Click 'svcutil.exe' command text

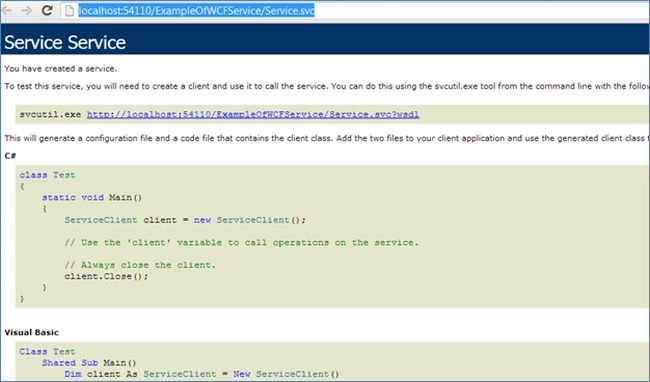pos(50,114)
